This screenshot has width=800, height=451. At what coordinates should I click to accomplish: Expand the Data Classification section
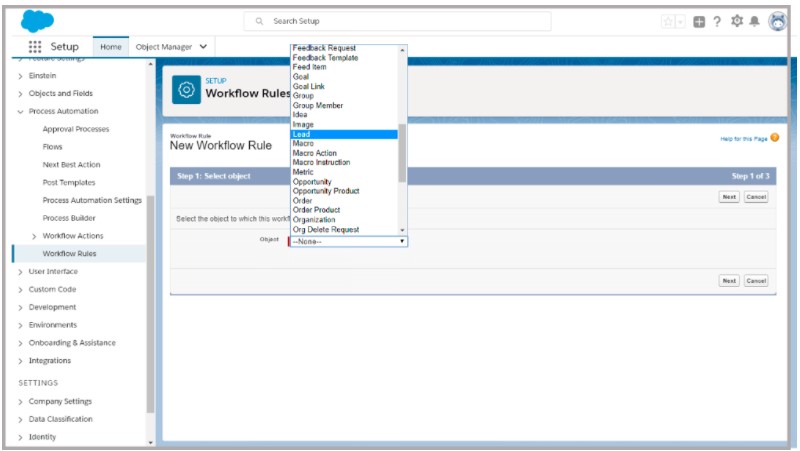[20, 419]
